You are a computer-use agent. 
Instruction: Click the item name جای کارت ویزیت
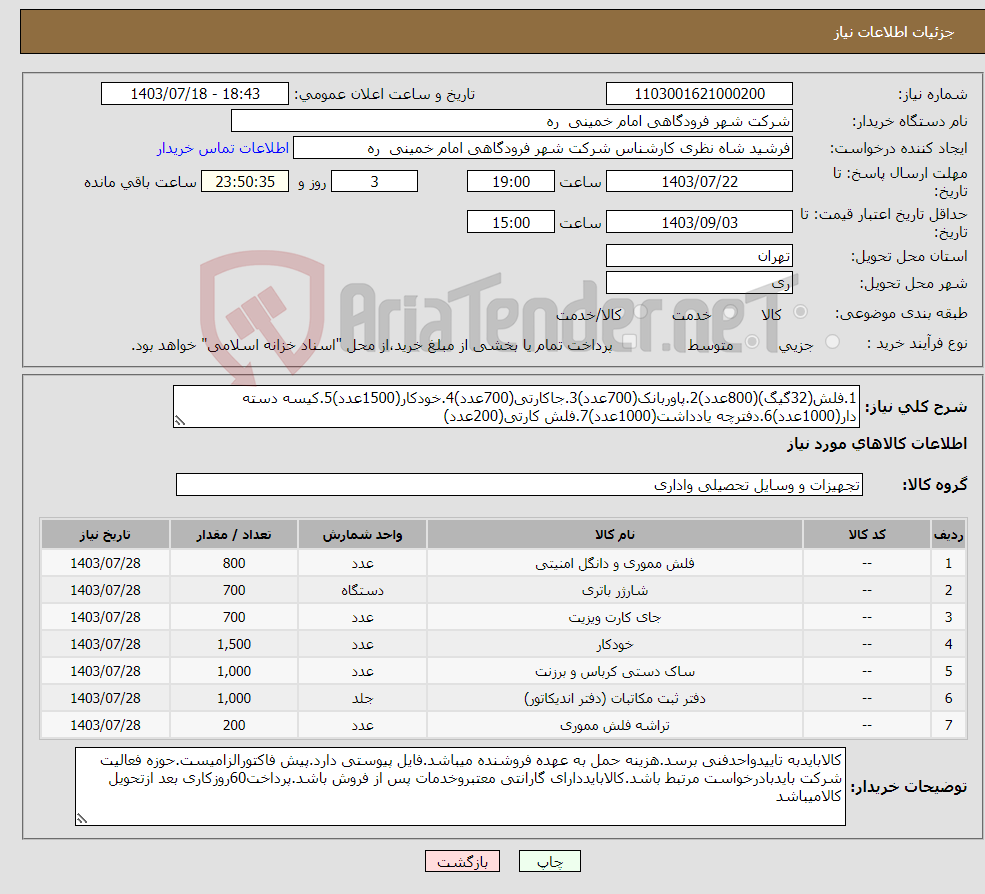(614, 618)
